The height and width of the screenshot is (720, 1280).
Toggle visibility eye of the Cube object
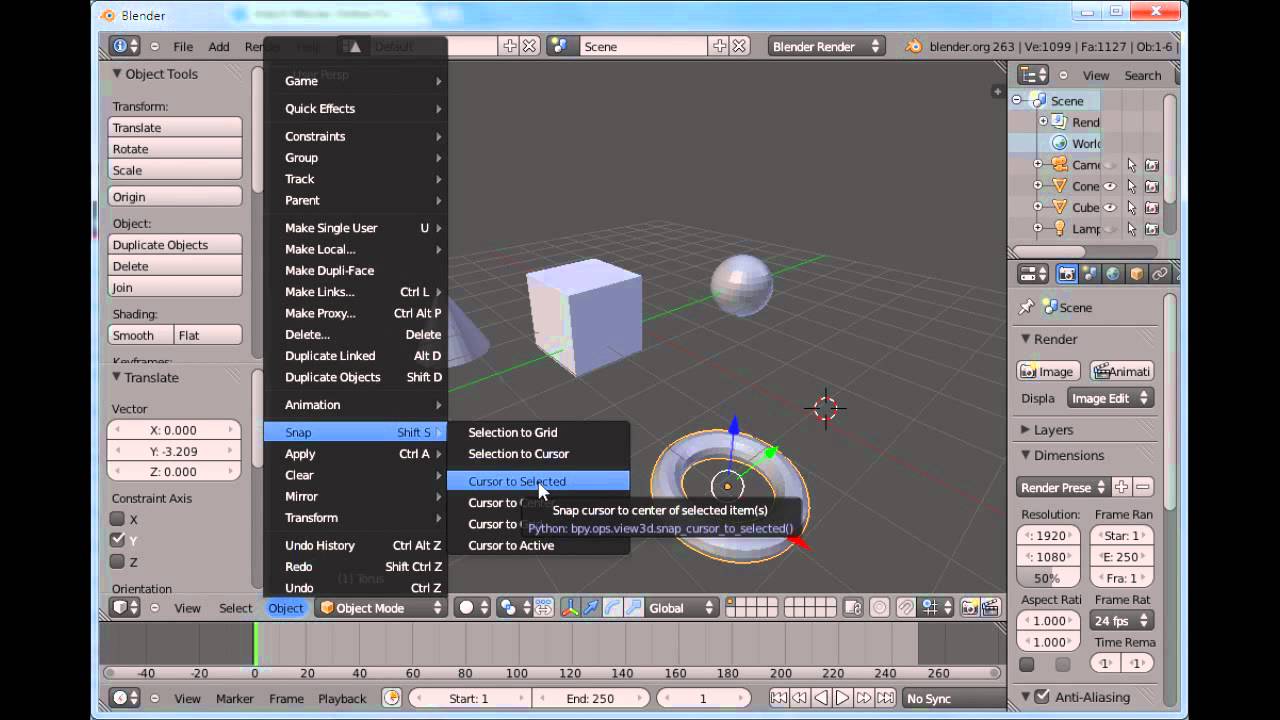1109,207
